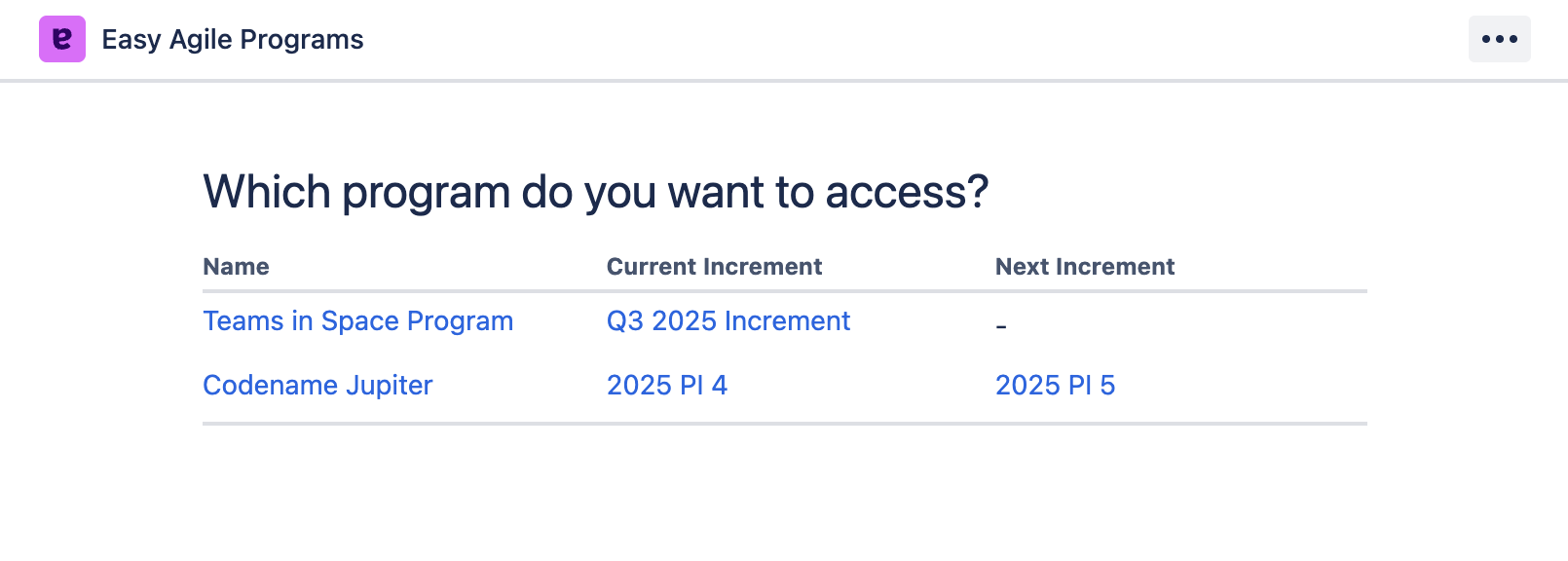1568x561 pixels.
Task: View Codename Jupiter's current increment
Action: [666, 386]
